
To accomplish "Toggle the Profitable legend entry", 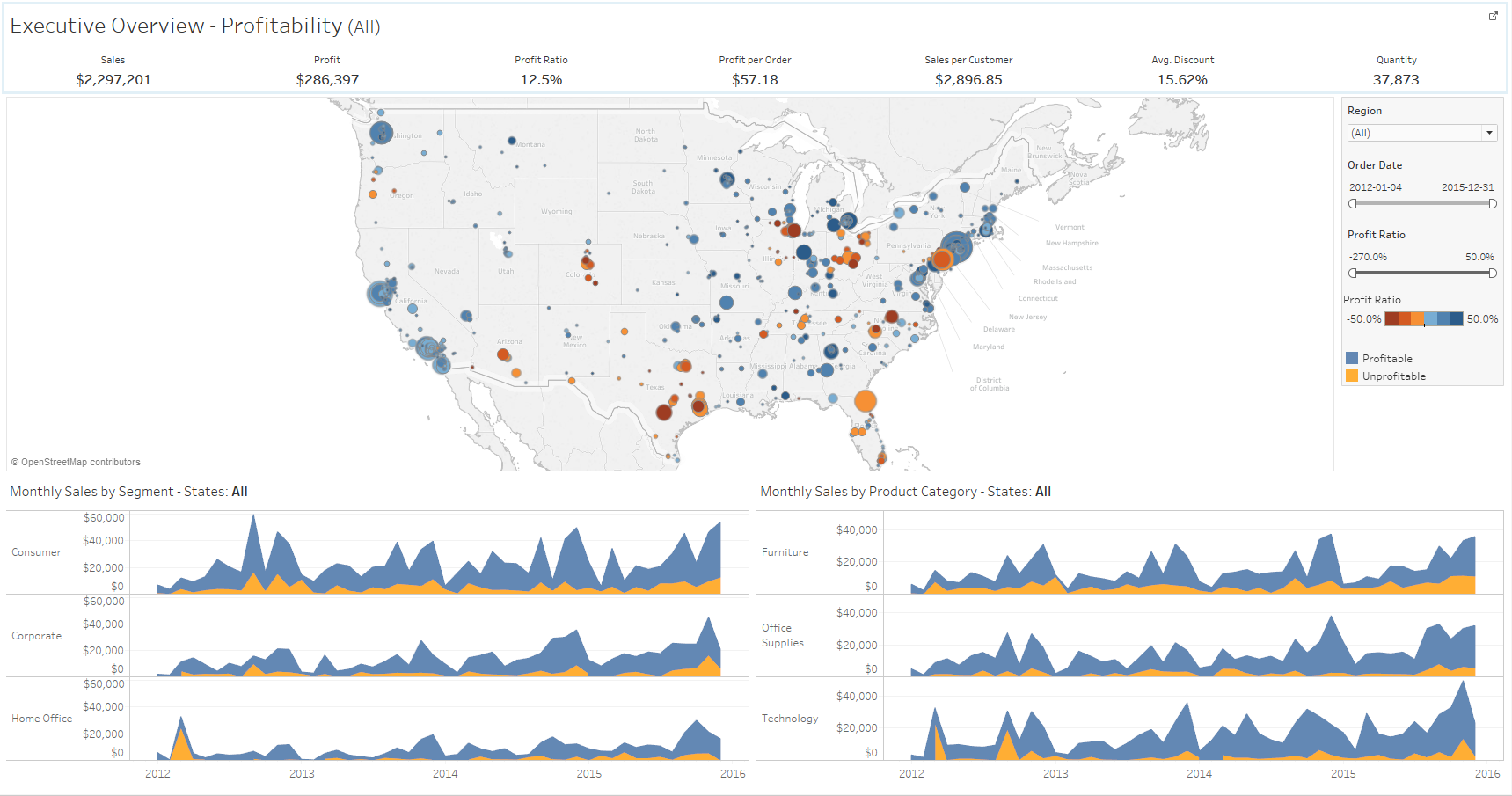I will (x=1385, y=358).
